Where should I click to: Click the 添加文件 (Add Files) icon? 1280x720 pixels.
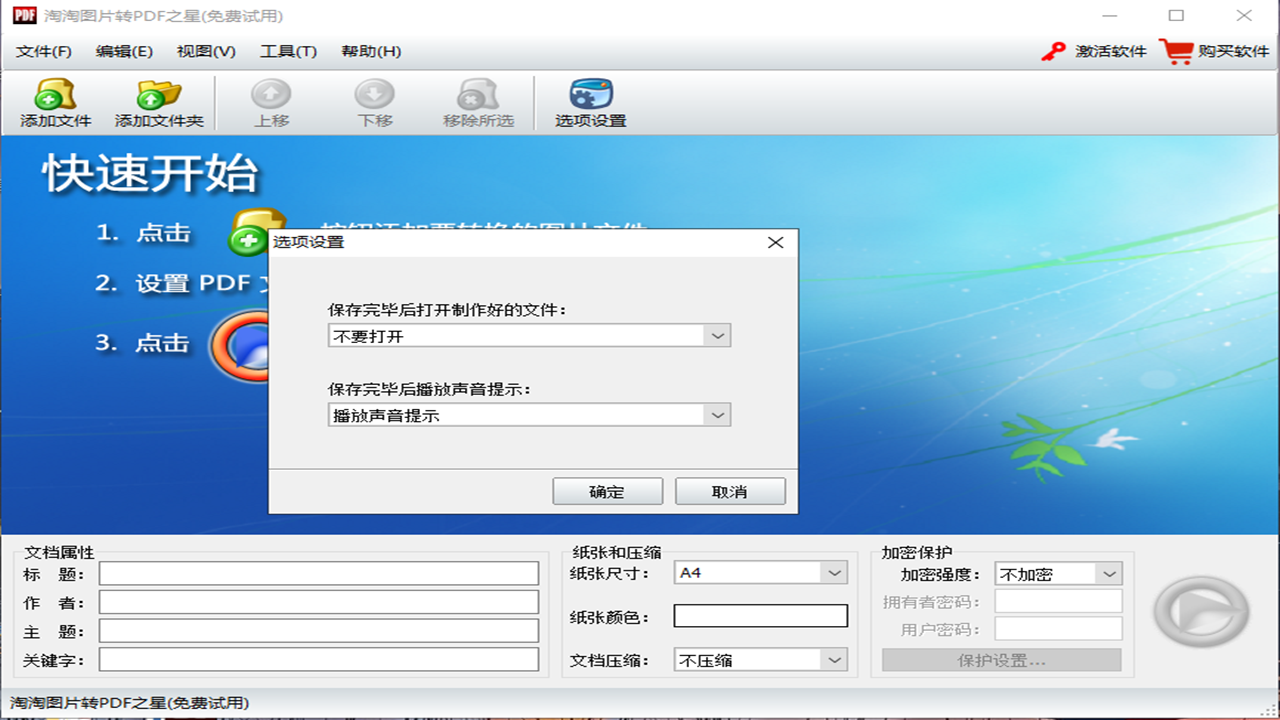click(x=55, y=100)
